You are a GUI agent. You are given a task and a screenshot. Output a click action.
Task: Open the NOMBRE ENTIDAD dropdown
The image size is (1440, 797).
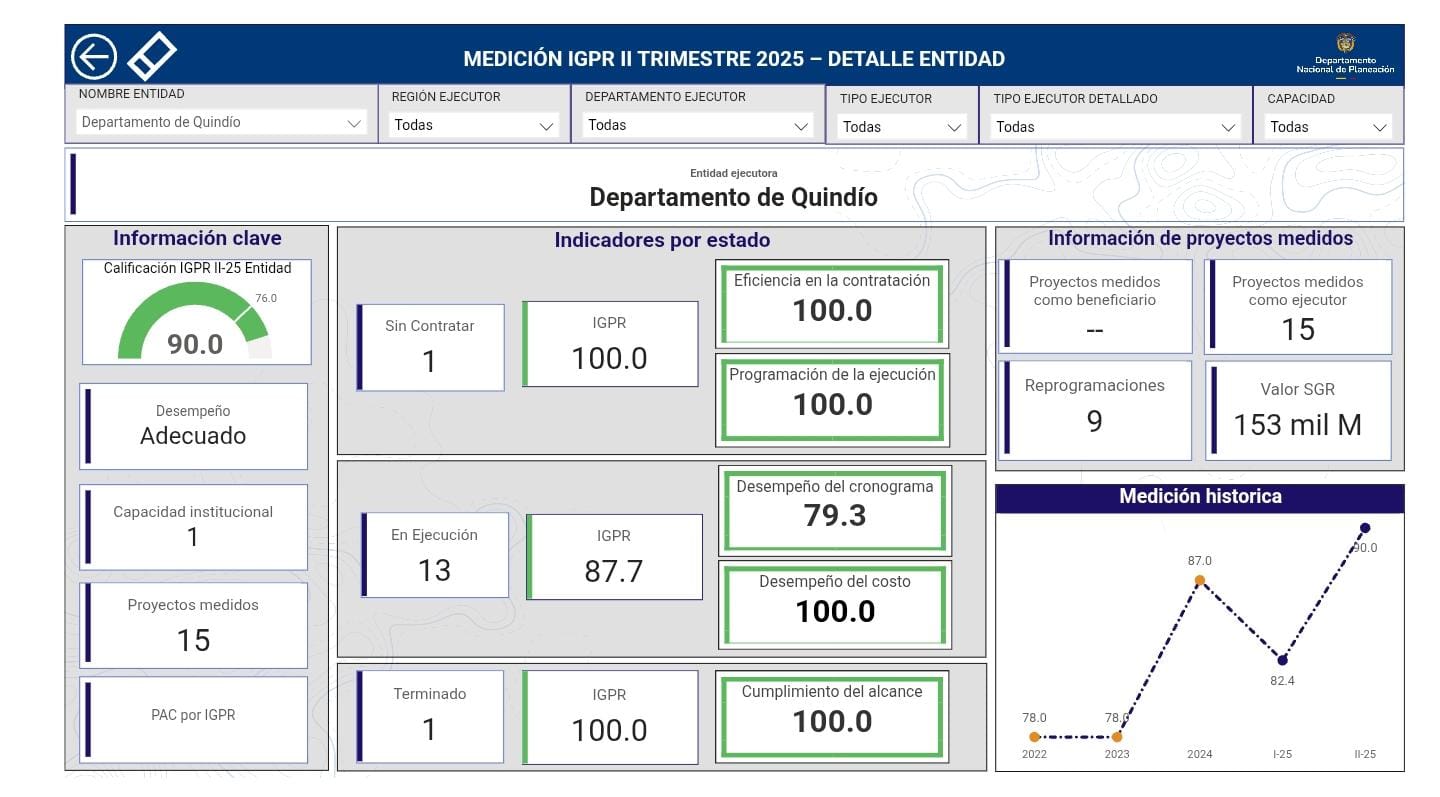coord(221,123)
